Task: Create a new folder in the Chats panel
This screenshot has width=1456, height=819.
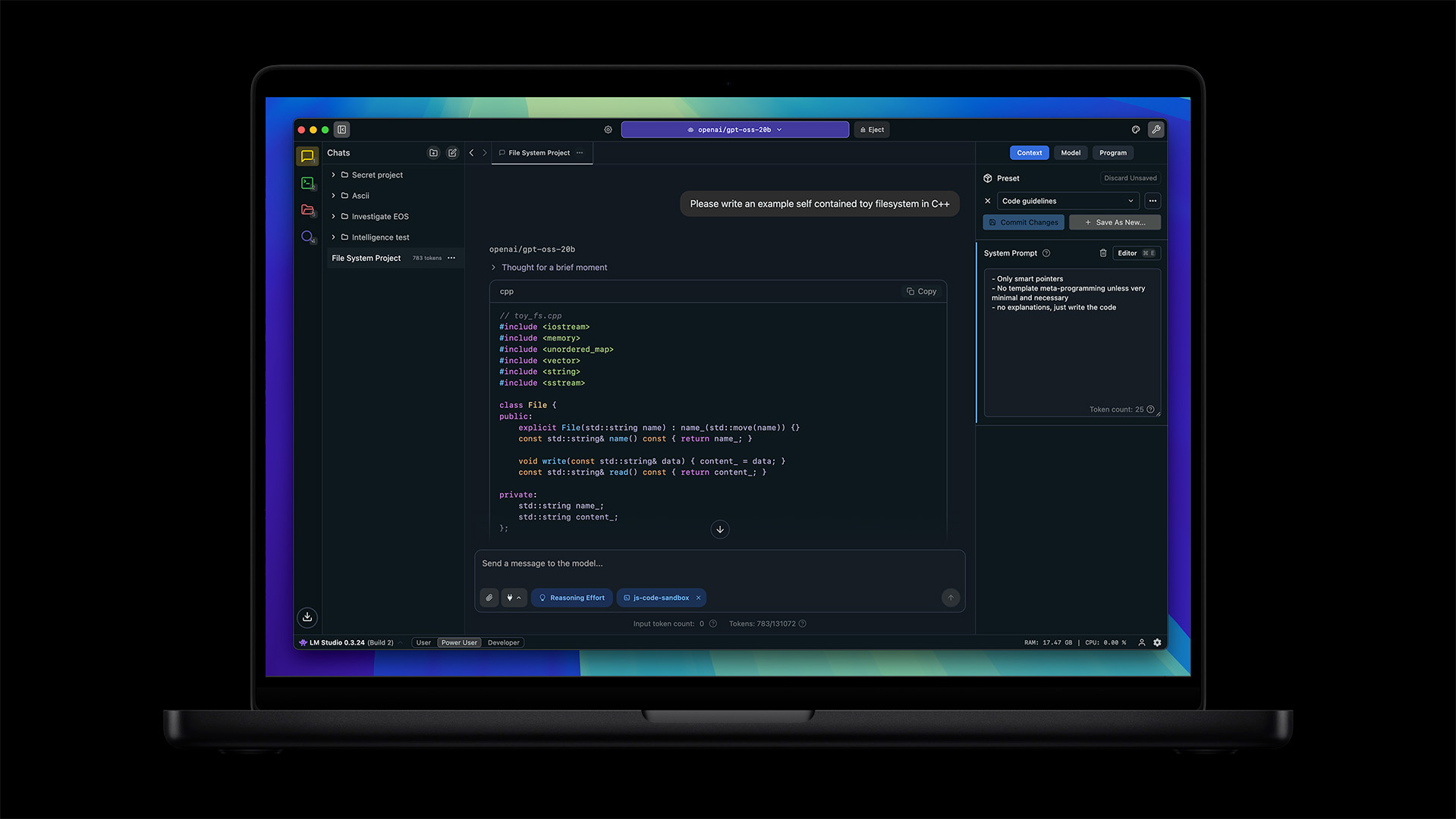Action: click(433, 152)
